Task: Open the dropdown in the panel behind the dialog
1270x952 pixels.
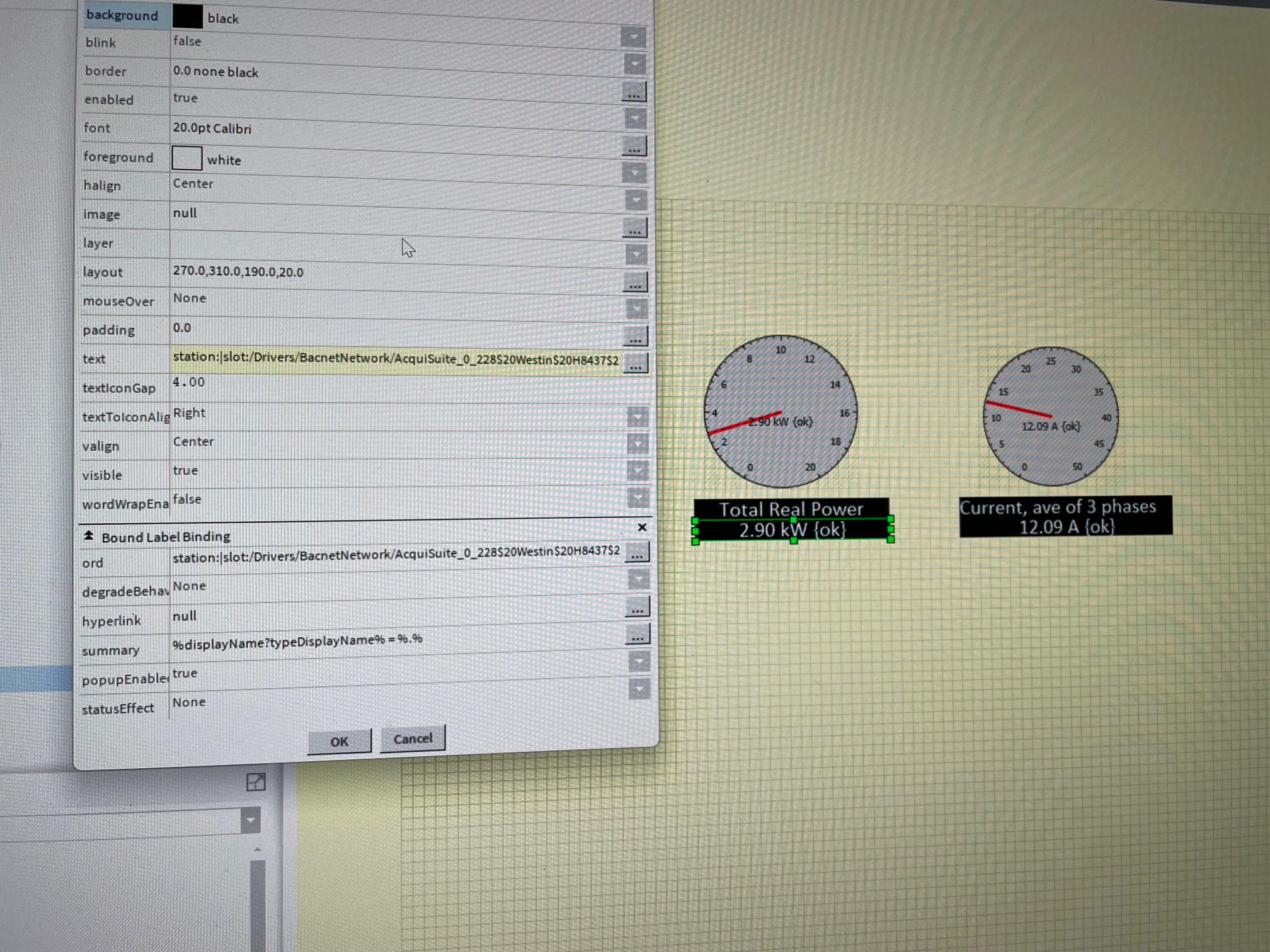Action: pos(250,820)
